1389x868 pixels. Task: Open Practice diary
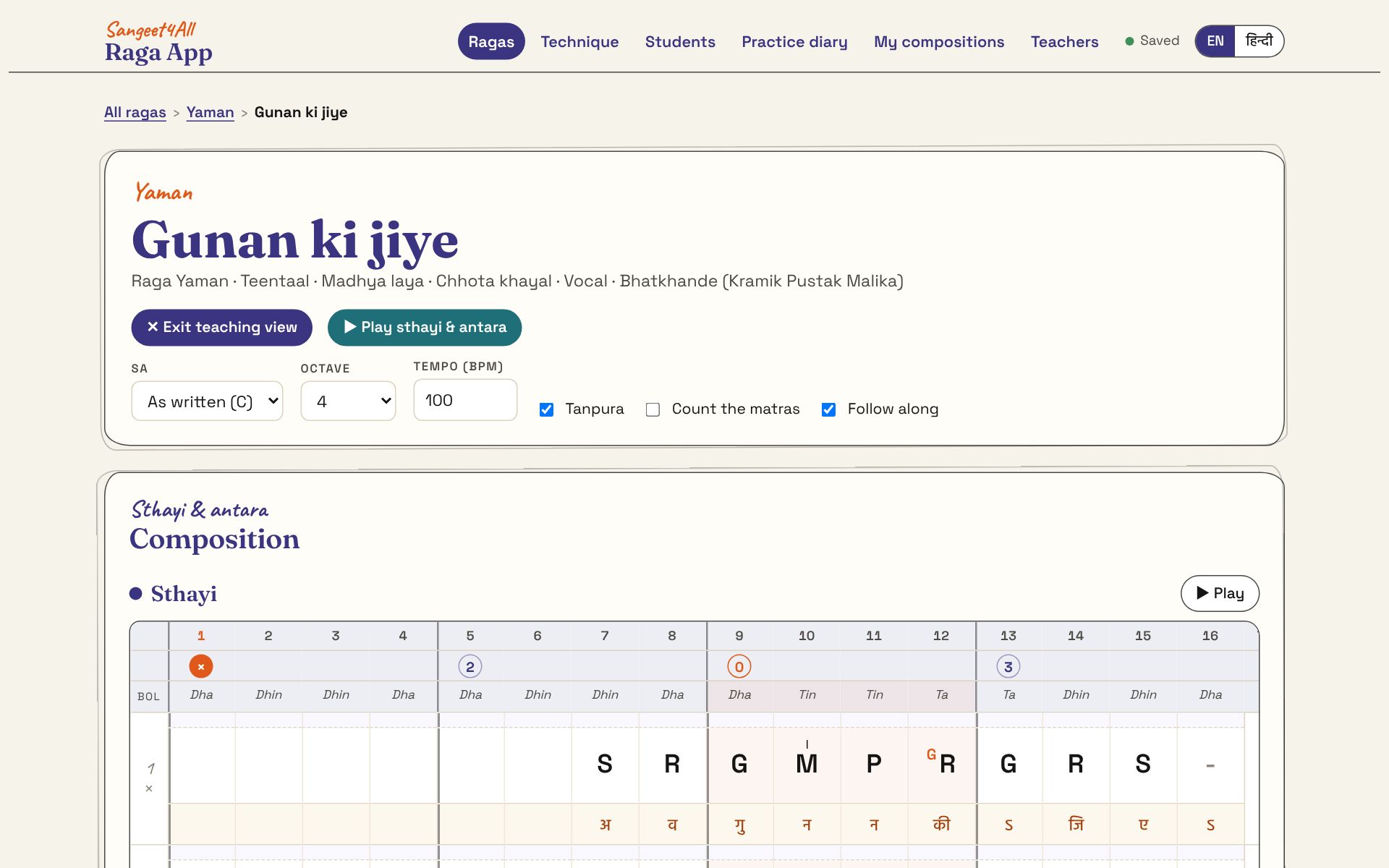coord(794,41)
